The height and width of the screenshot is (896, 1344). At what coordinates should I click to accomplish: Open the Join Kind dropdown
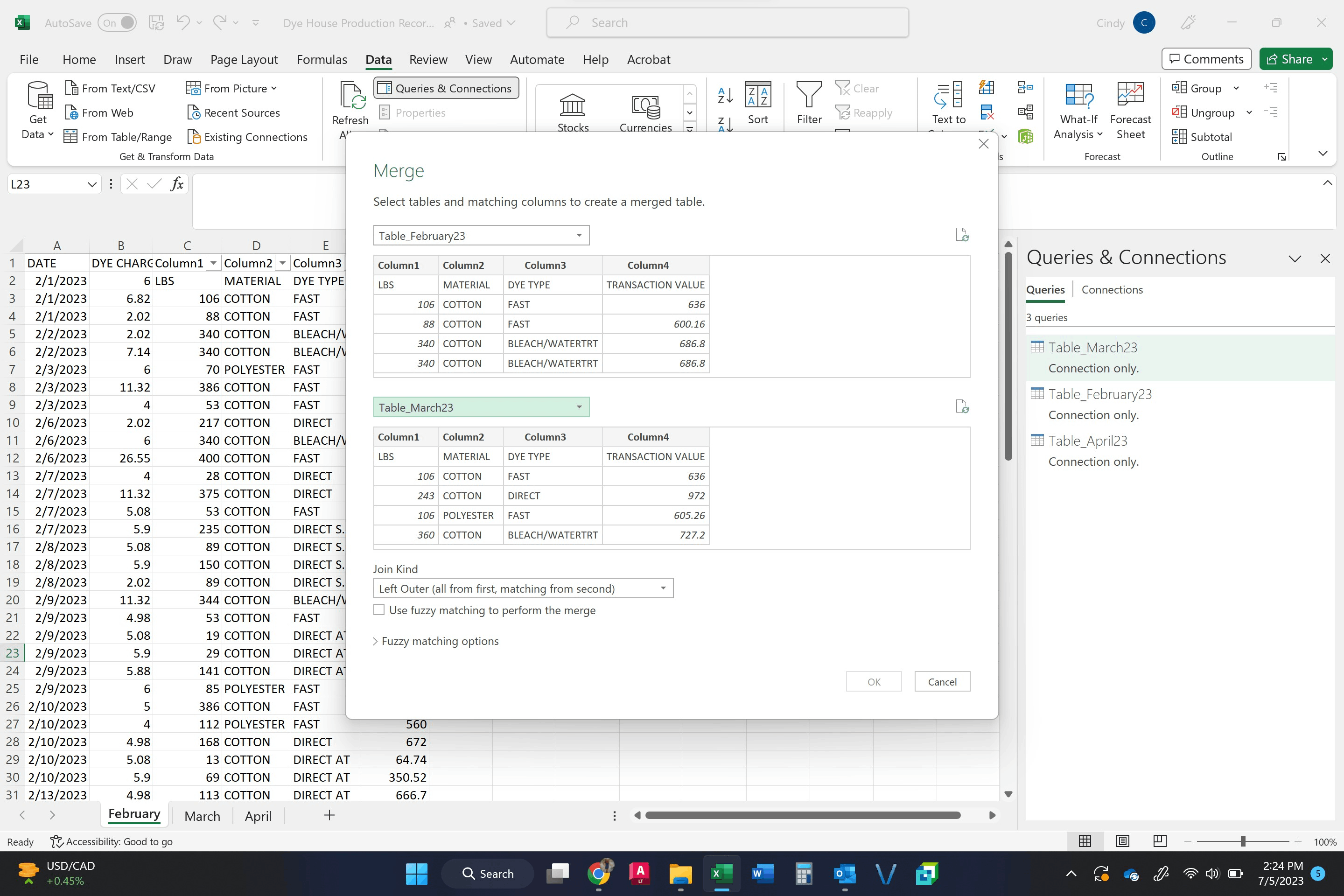tap(523, 588)
